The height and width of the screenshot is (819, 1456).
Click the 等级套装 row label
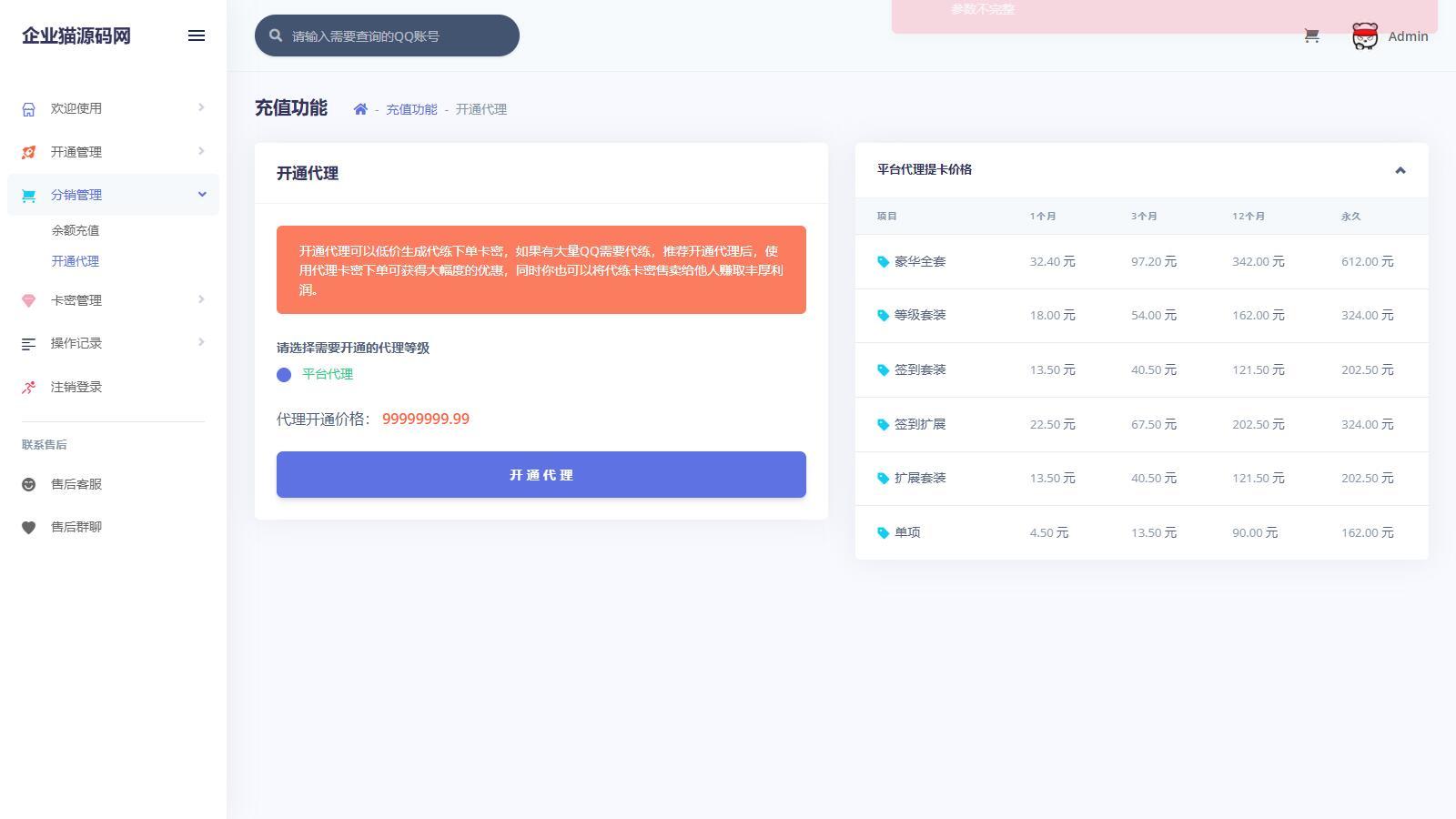[920, 316]
